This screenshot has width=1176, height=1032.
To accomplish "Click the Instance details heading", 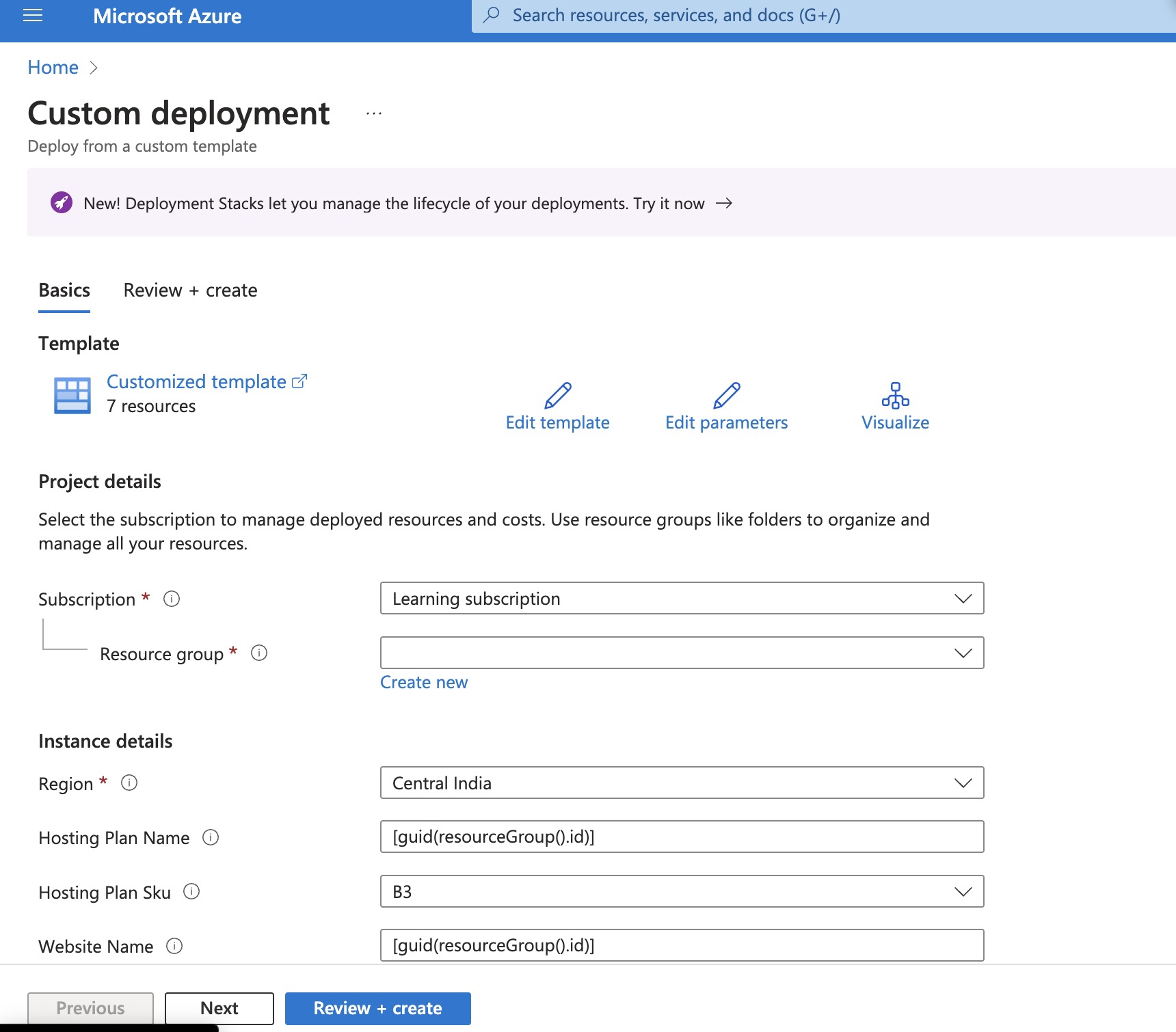I will point(105,741).
